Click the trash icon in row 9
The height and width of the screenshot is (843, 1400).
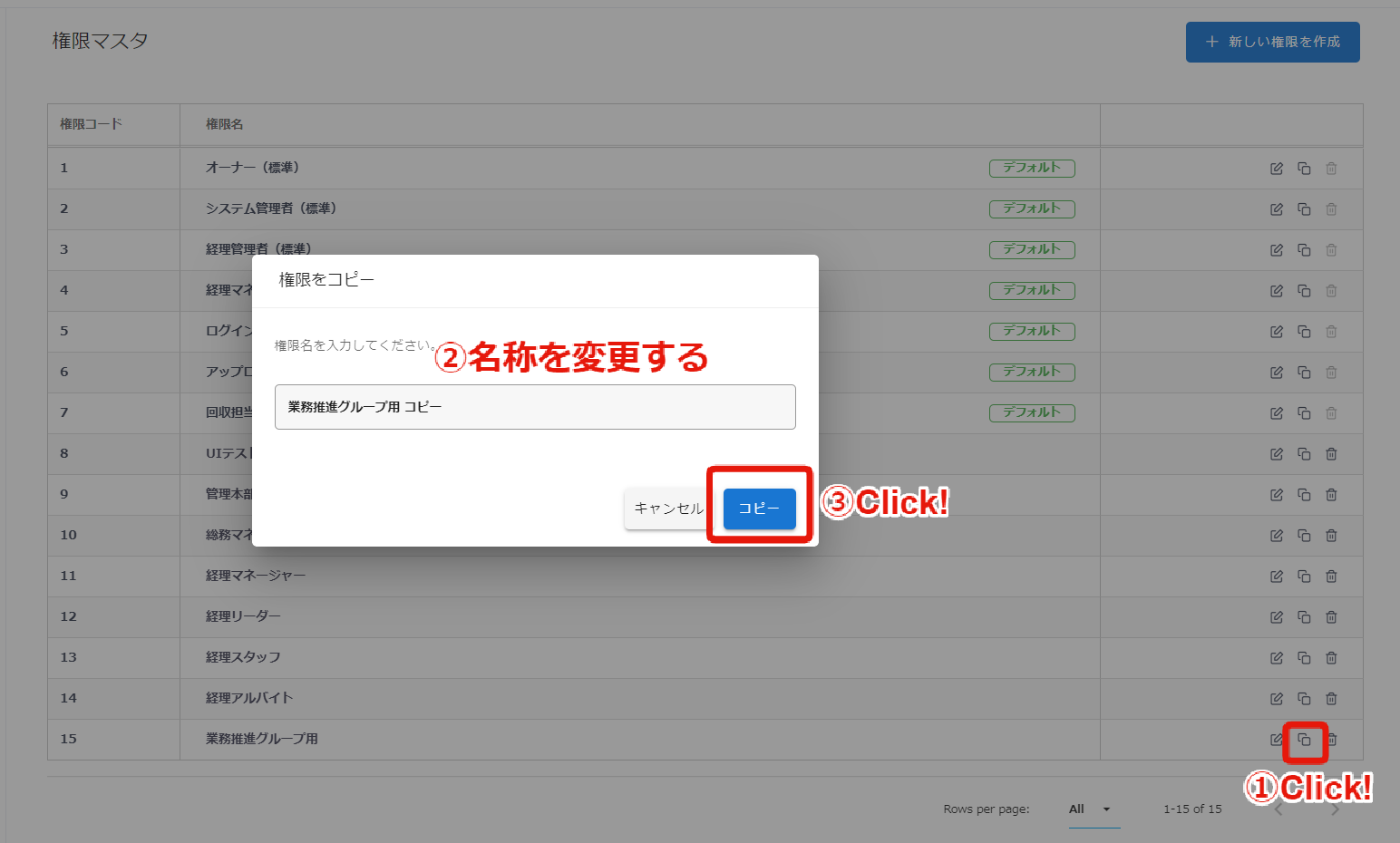[x=1331, y=495]
